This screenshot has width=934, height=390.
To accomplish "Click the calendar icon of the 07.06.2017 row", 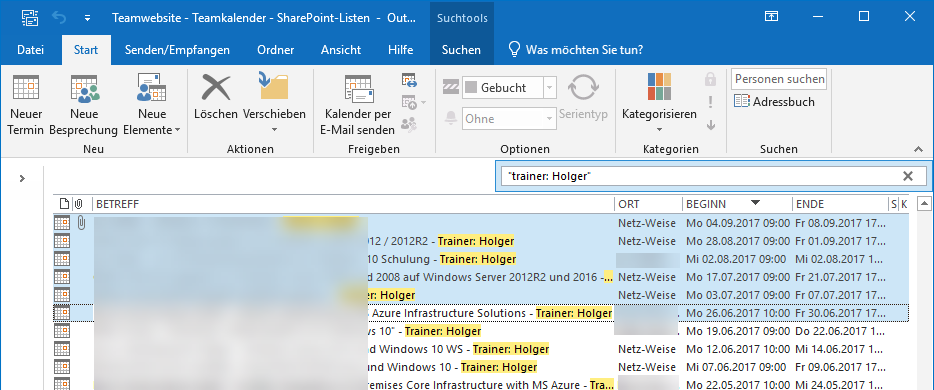I will (x=62, y=367).
